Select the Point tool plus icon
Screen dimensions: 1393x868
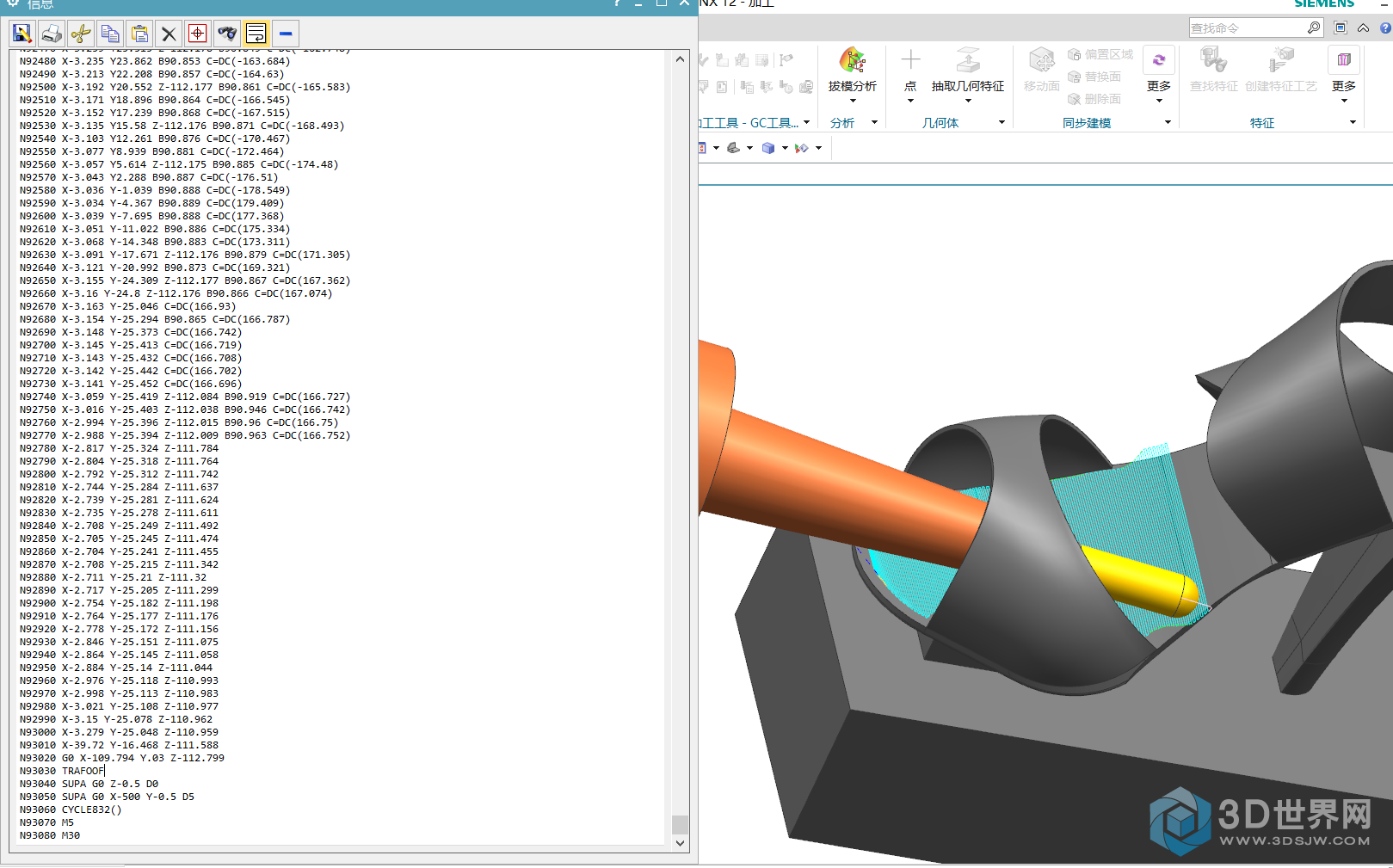click(910, 59)
